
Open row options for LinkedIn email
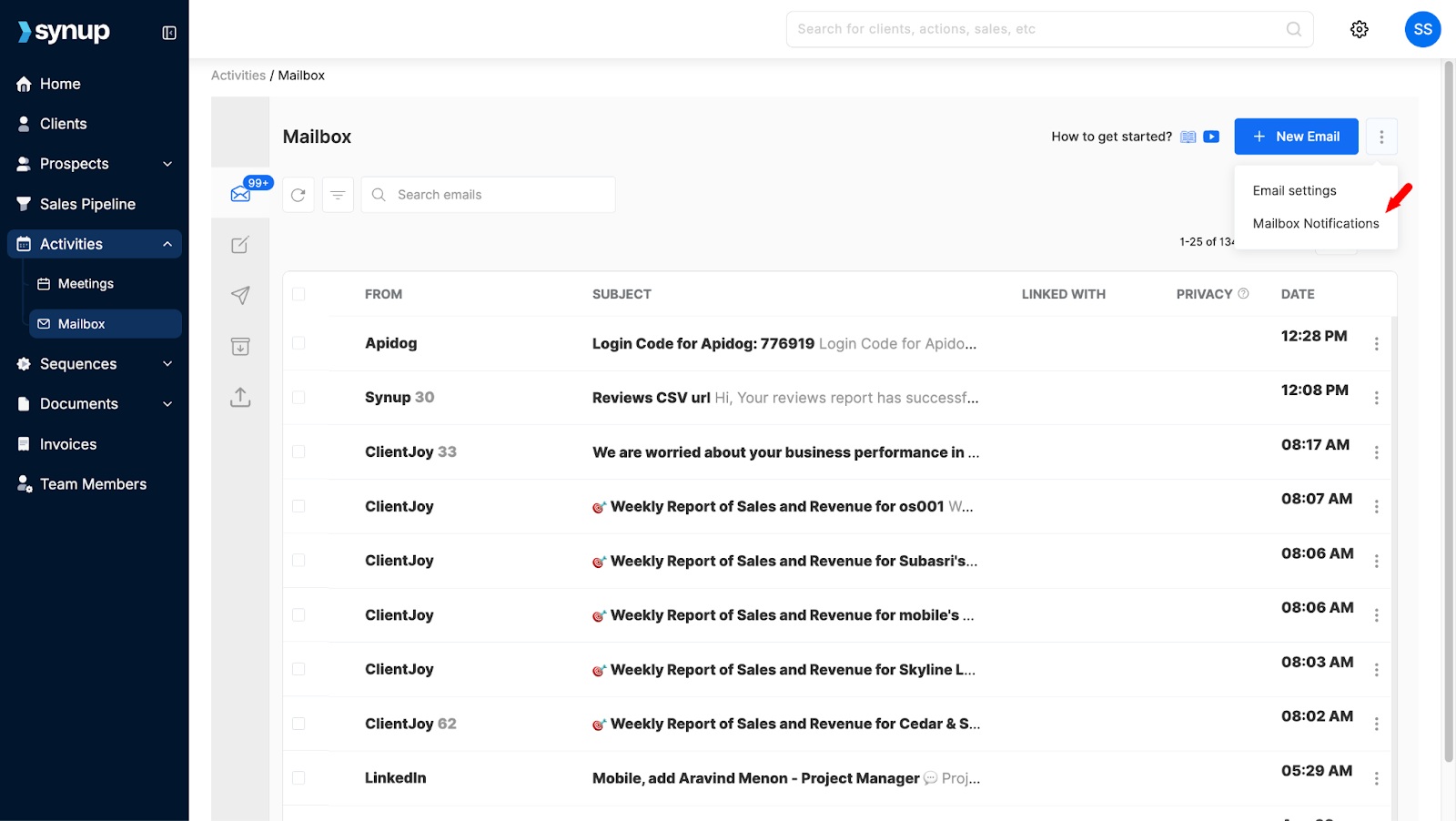[x=1376, y=778]
